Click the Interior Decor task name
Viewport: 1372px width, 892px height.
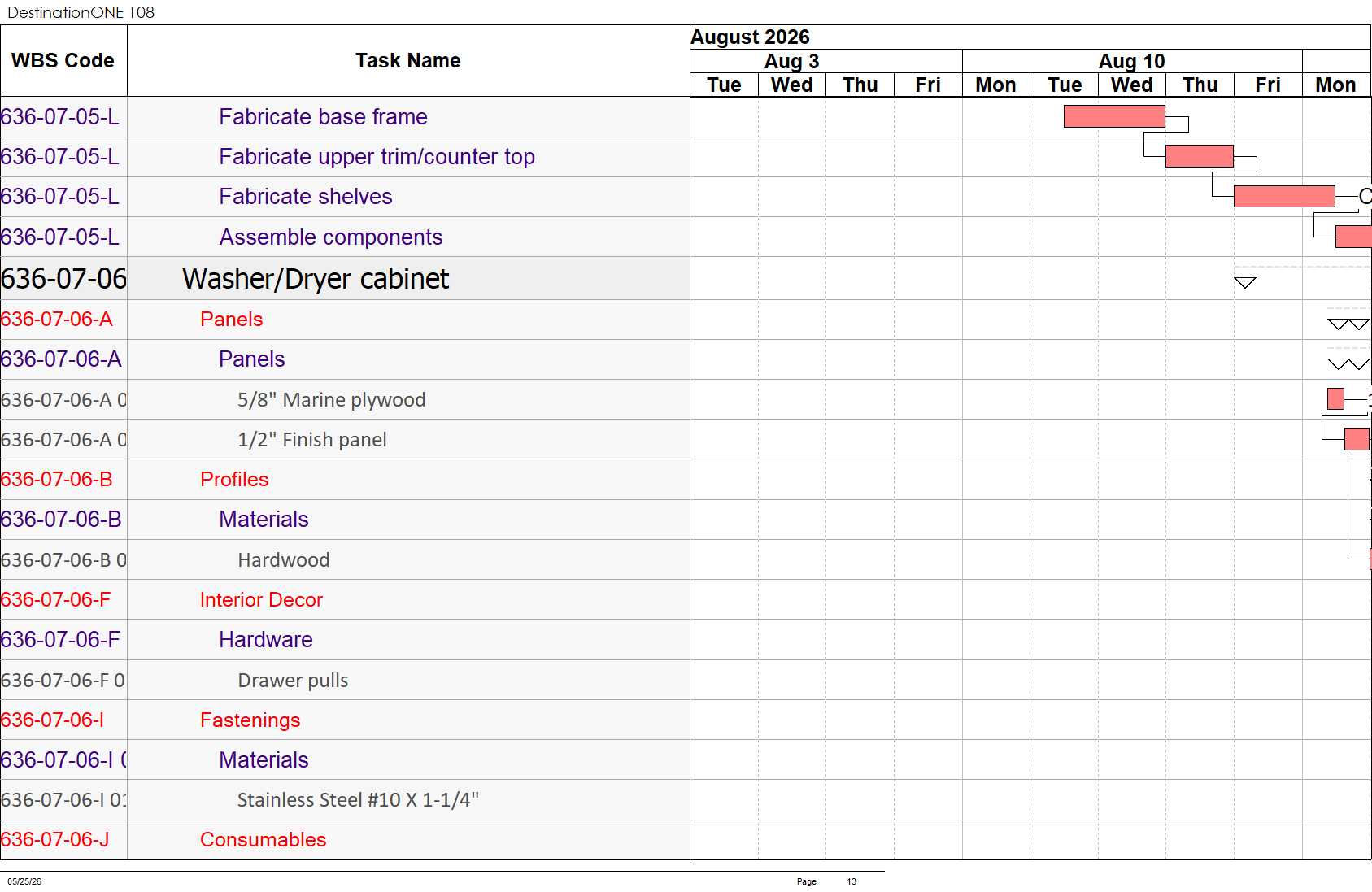261,600
